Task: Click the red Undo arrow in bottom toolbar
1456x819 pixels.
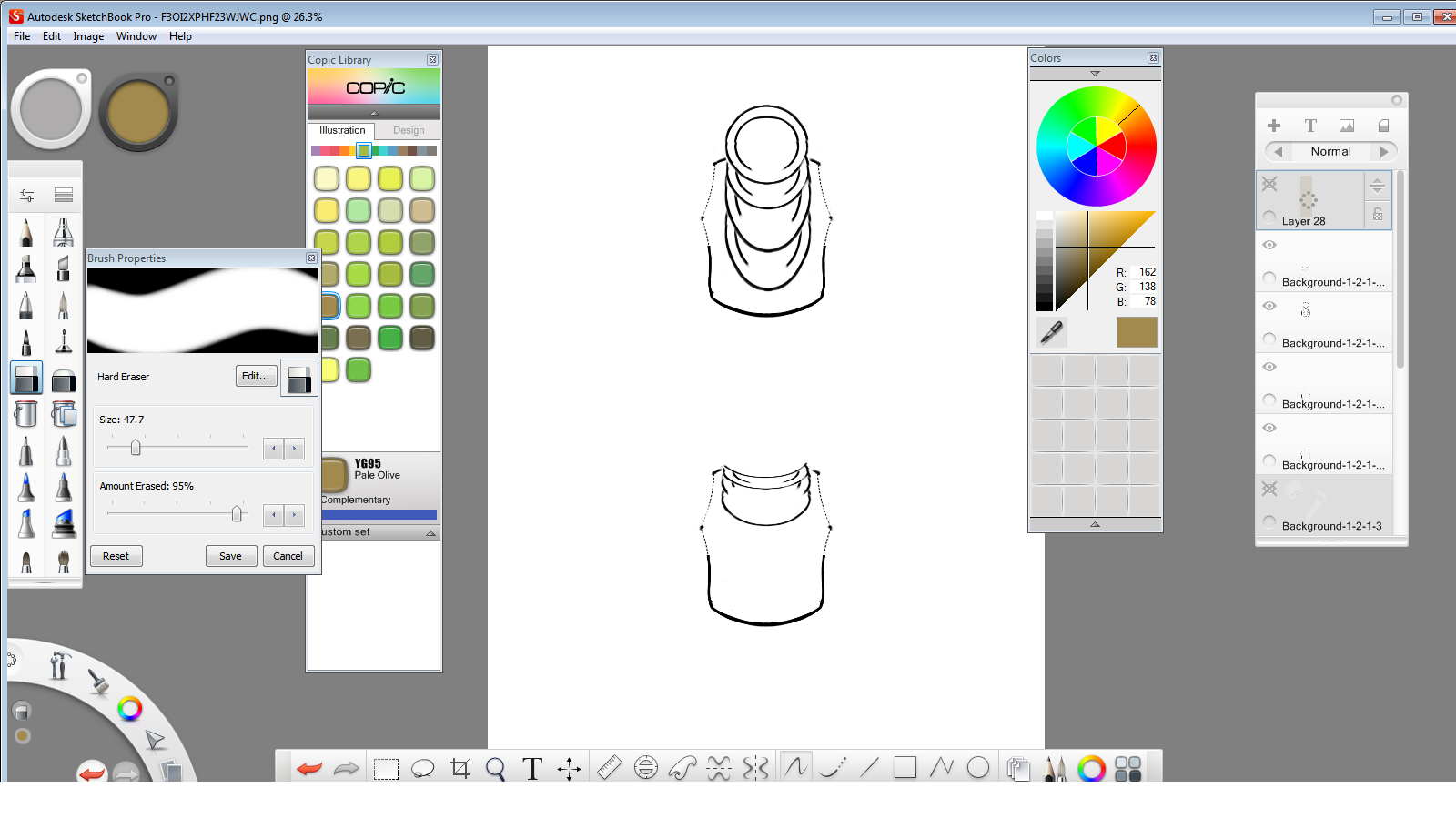Action: click(309, 769)
